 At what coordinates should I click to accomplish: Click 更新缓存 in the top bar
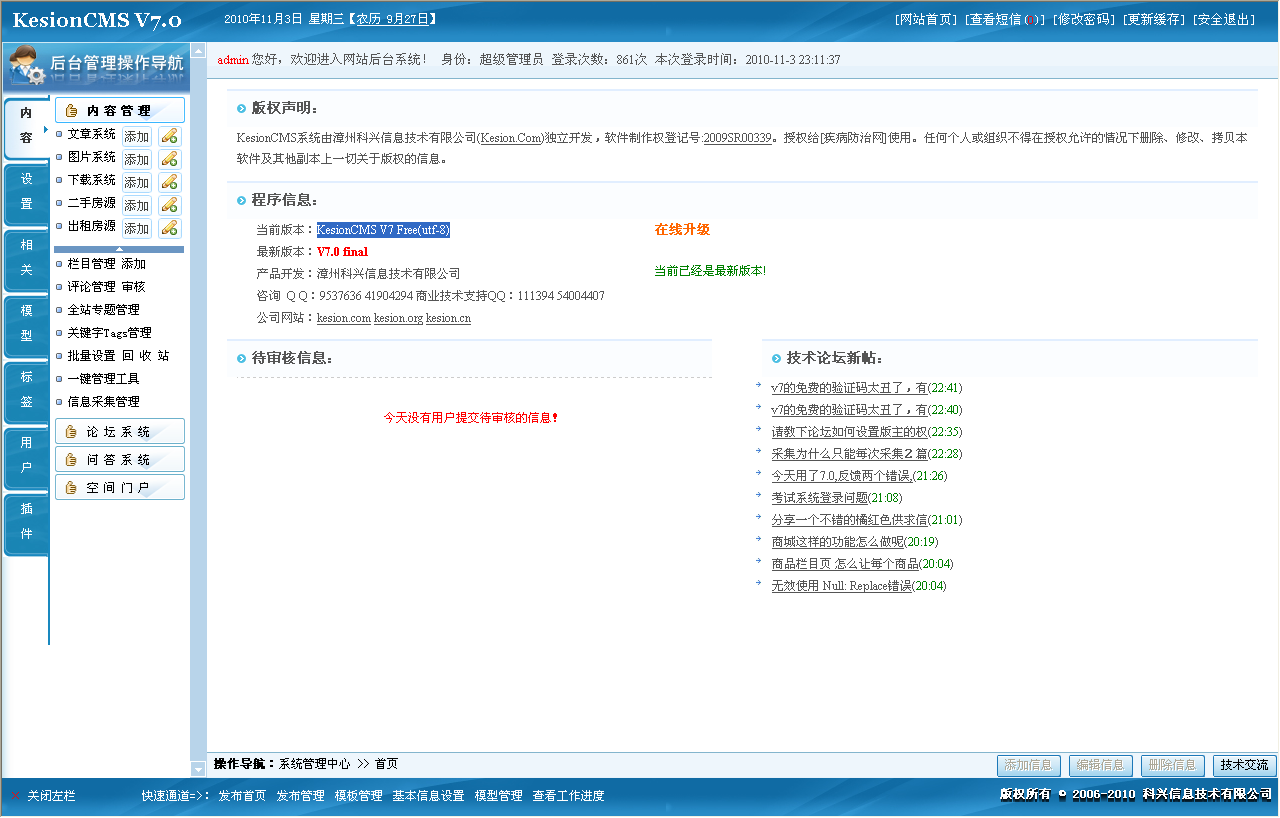[x=1153, y=20]
